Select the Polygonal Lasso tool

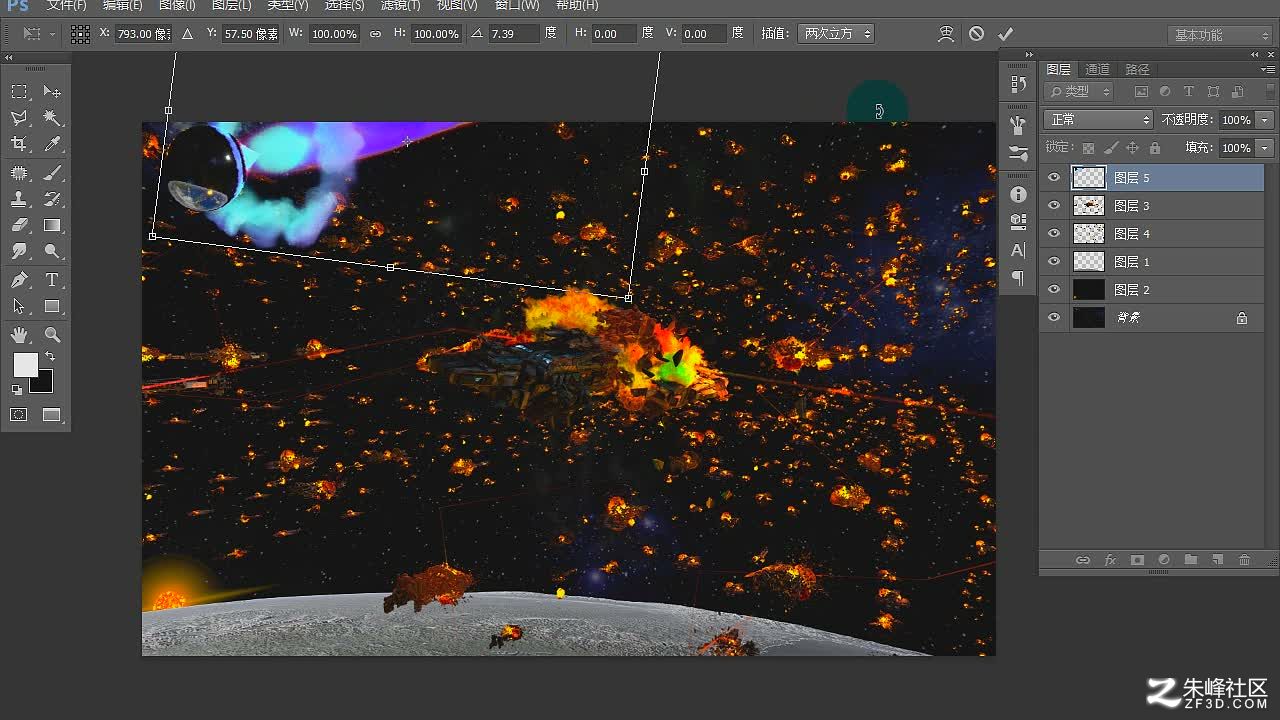coord(19,118)
